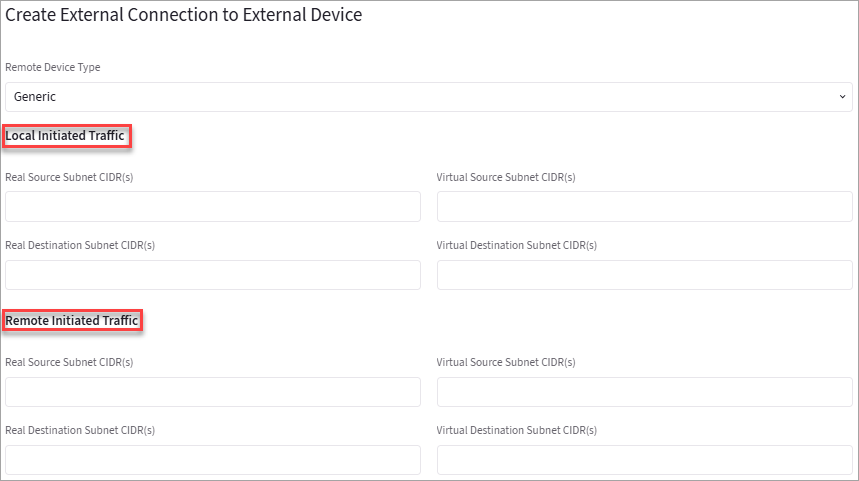Focus Real Destination Subnet field under Remote Initiated Traffic
Image resolution: width=859 pixels, height=481 pixels.
pos(213,460)
